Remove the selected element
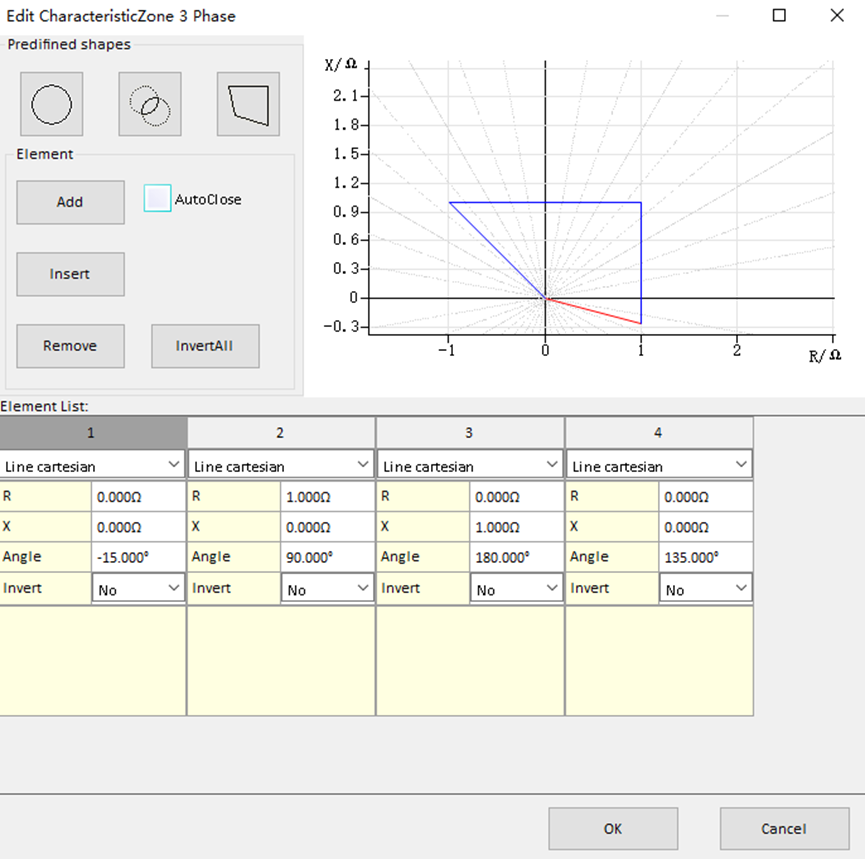 point(70,346)
